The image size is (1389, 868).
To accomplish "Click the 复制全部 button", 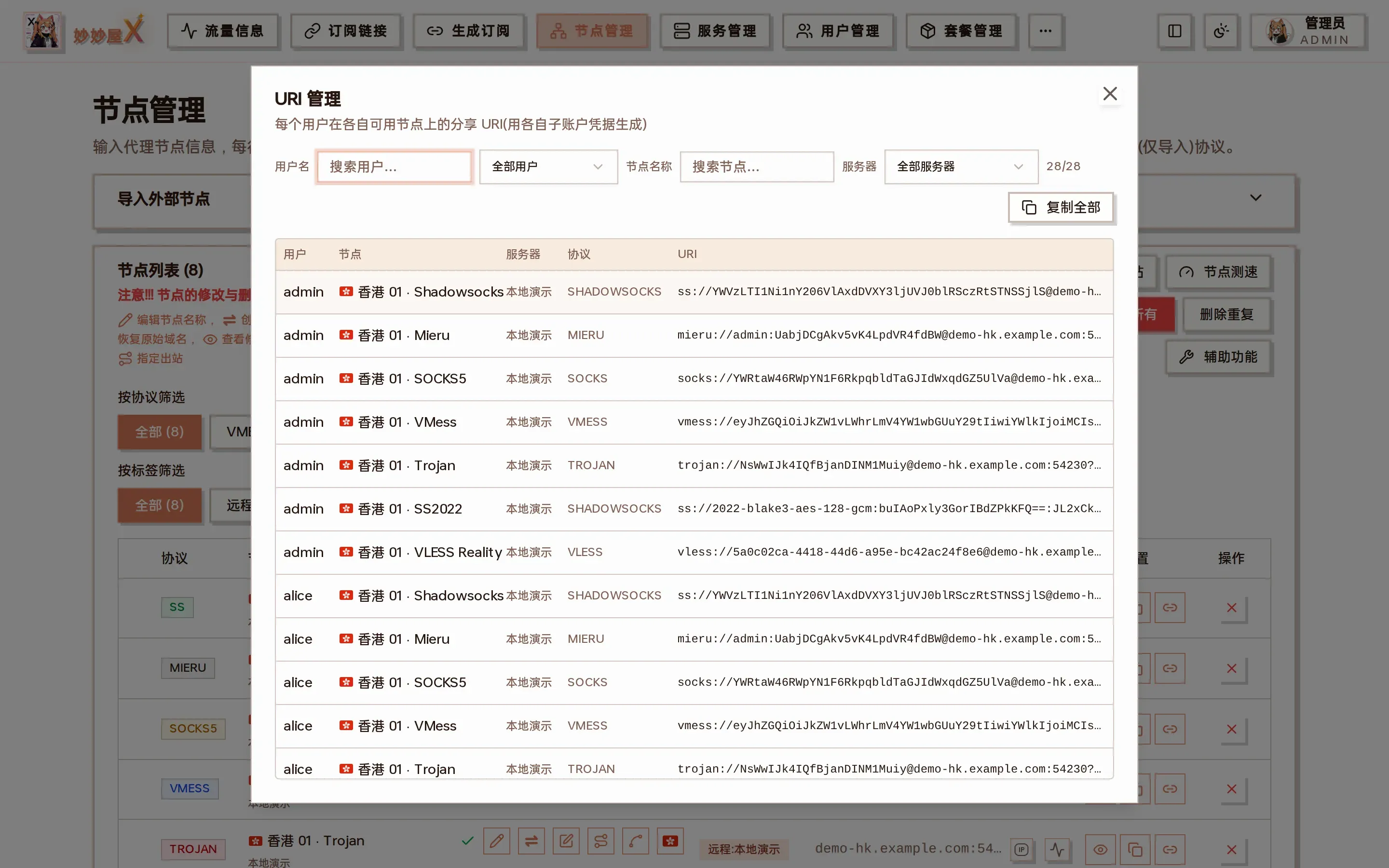I will 1061,207.
